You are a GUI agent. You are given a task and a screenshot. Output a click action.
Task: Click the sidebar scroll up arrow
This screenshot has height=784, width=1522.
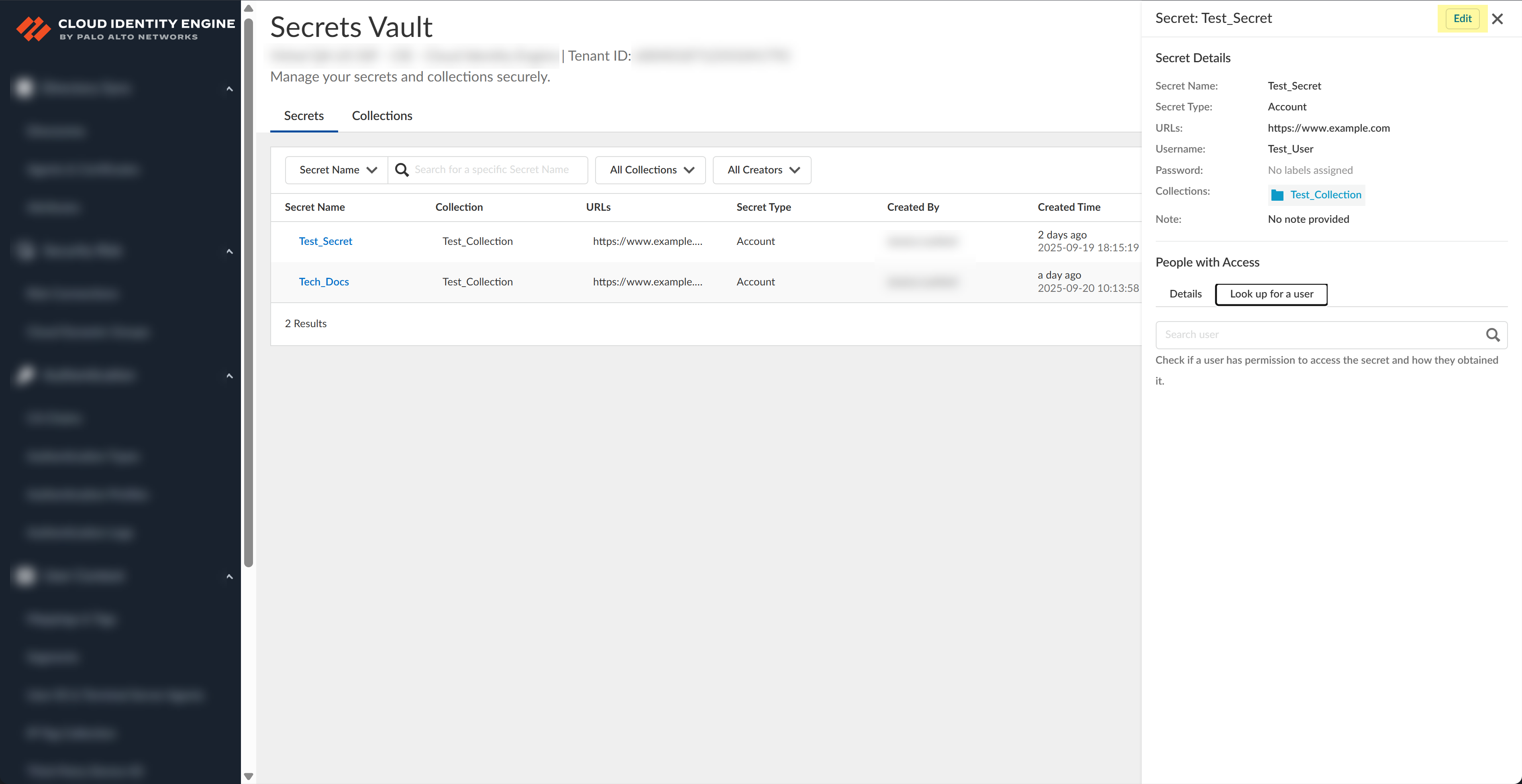[249, 8]
